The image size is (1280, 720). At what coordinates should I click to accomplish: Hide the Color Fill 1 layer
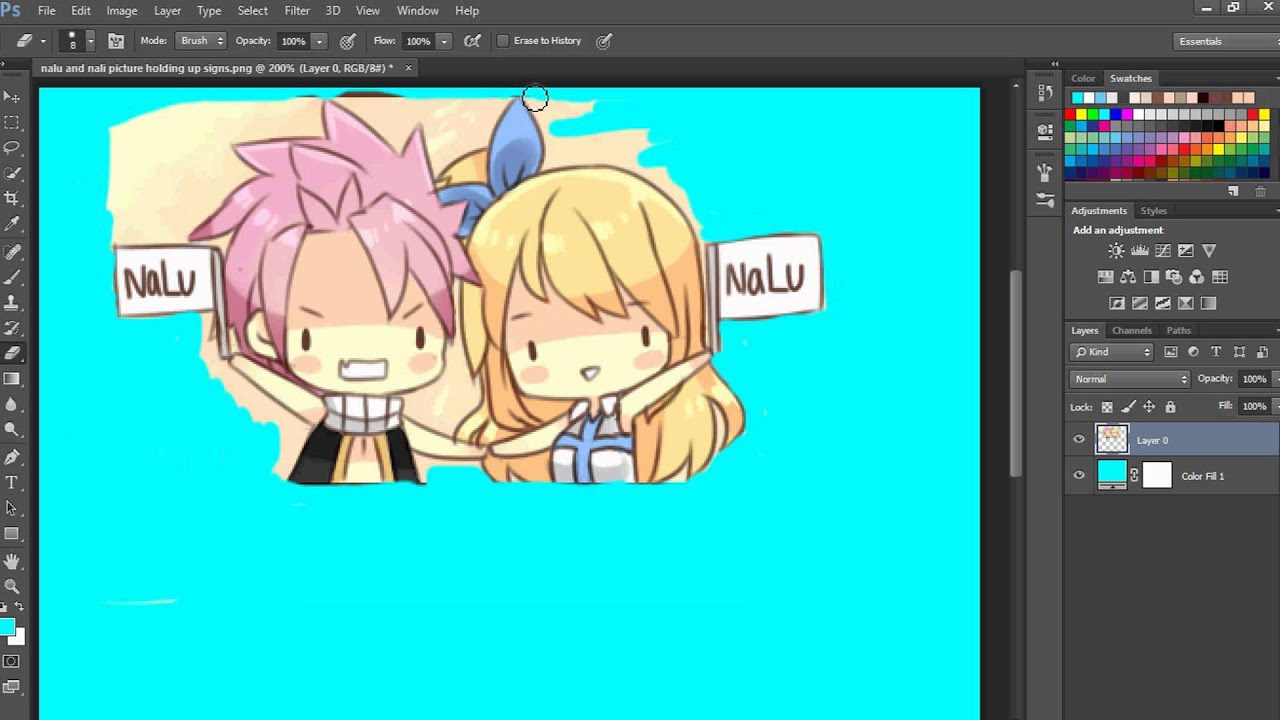pos(1079,476)
